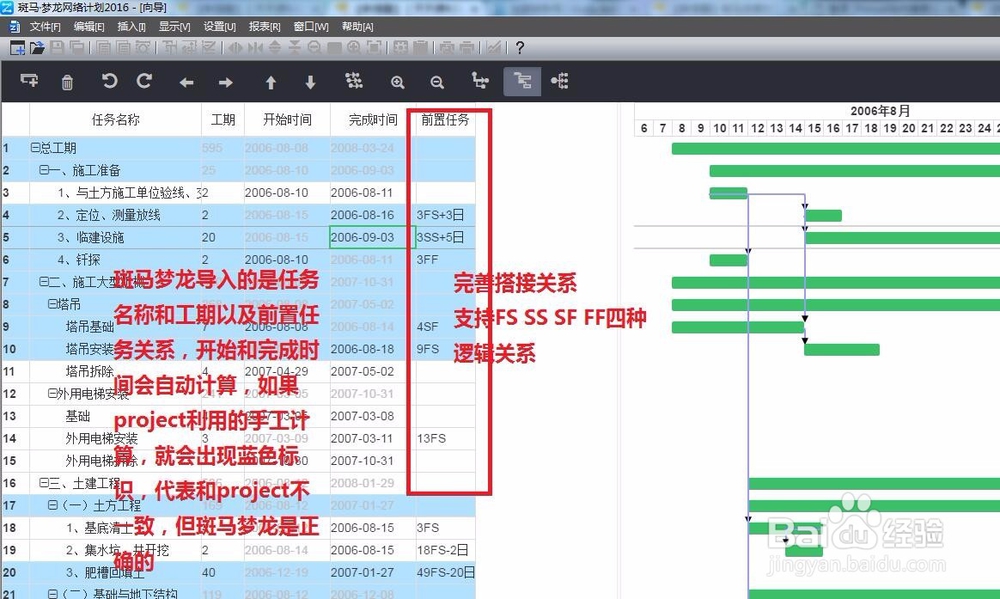Click the document icon left of 文件 menu
The width and height of the screenshot is (1000, 599).
(15, 27)
